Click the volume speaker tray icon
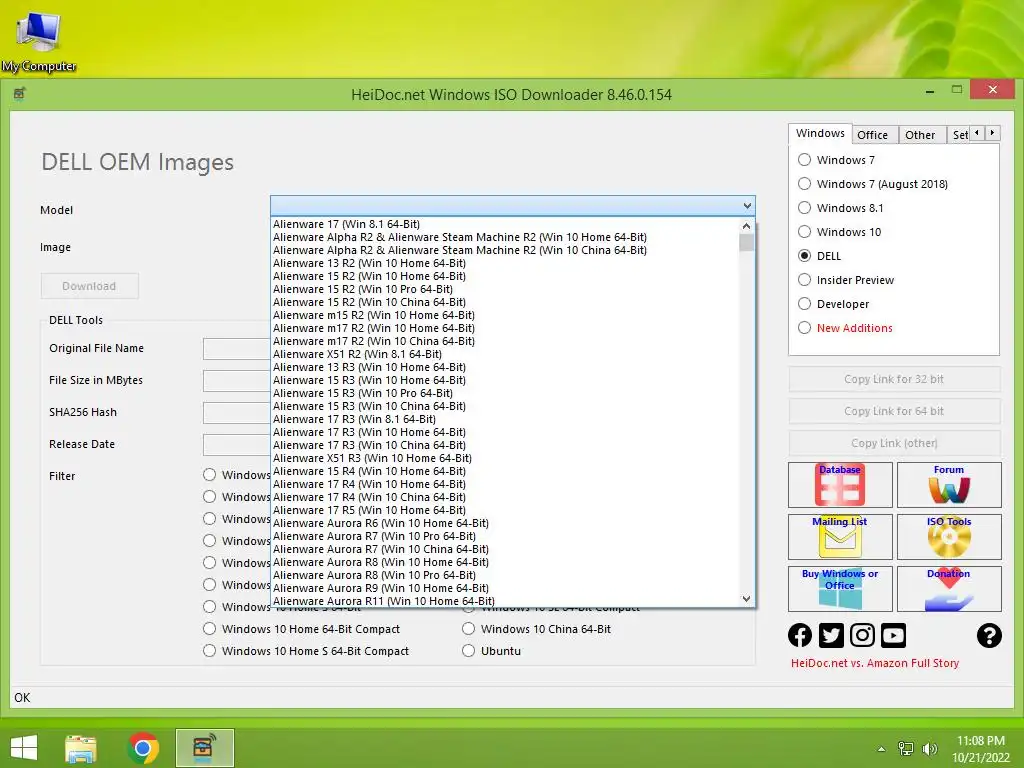1024x768 pixels. coord(929,748)
